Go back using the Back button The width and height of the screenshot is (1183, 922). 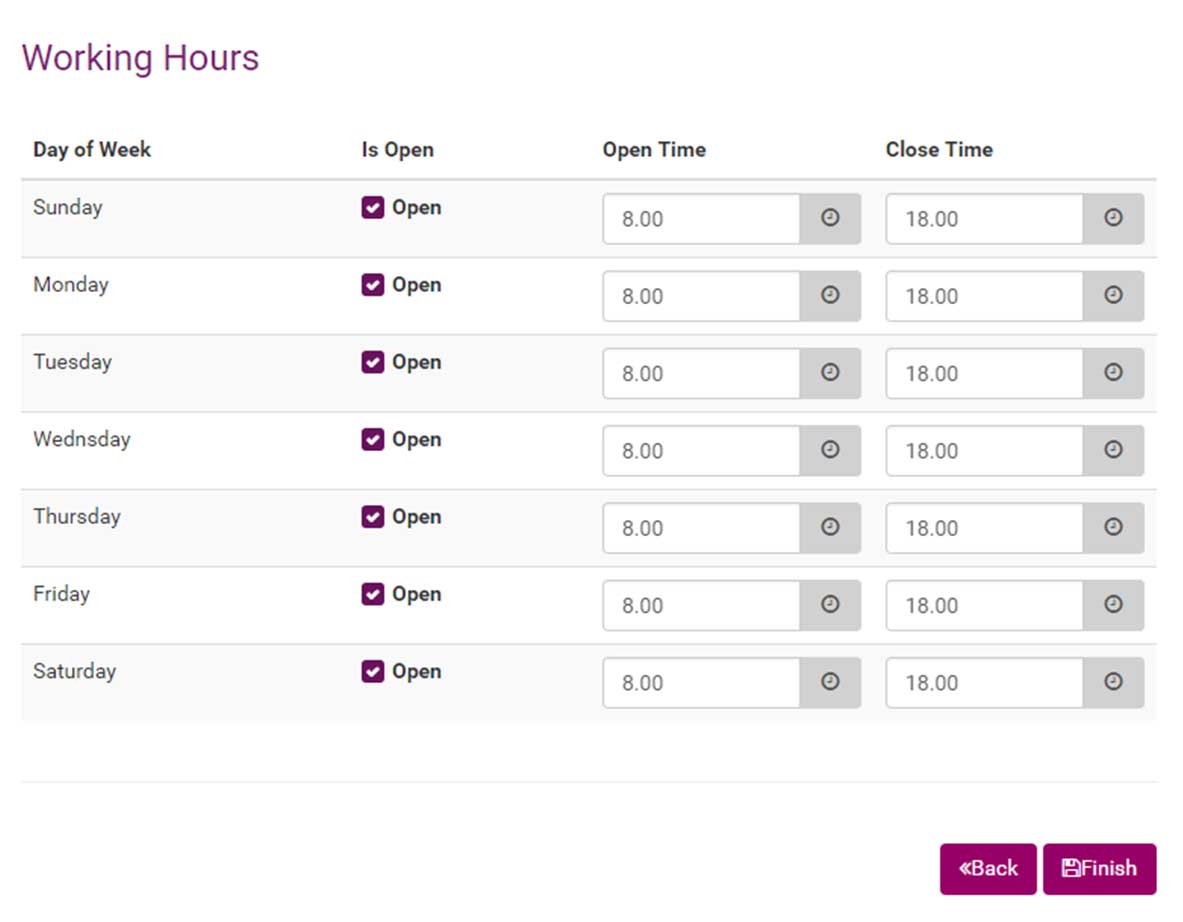(x=988, y=868)
